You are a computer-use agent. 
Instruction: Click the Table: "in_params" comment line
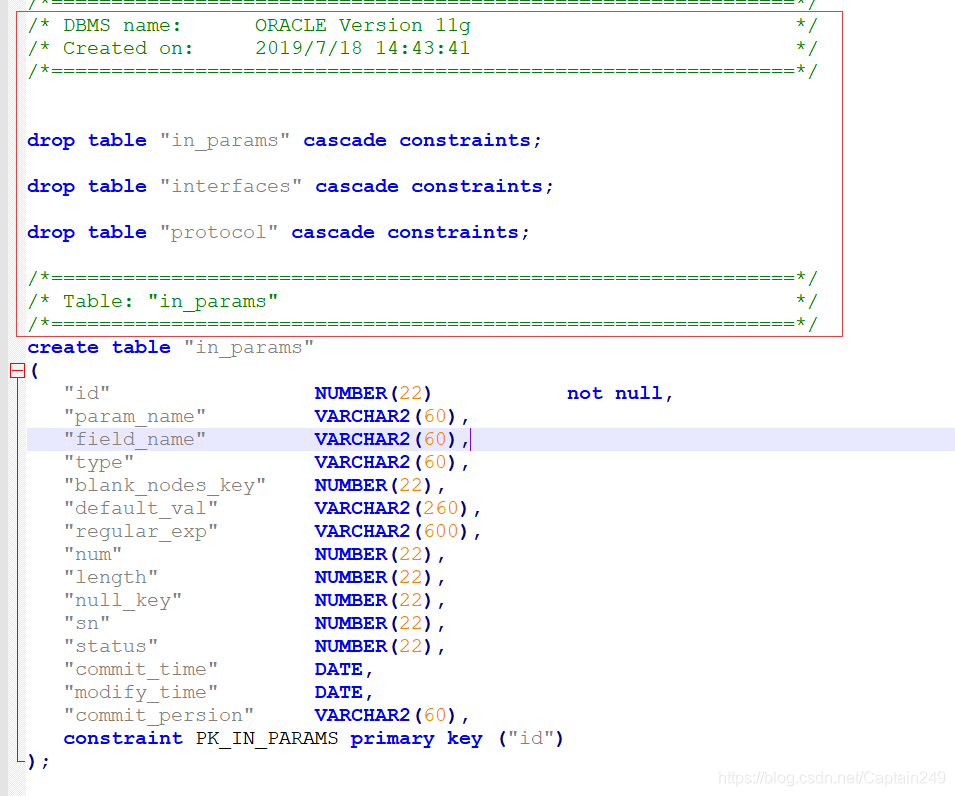[422, 301]
